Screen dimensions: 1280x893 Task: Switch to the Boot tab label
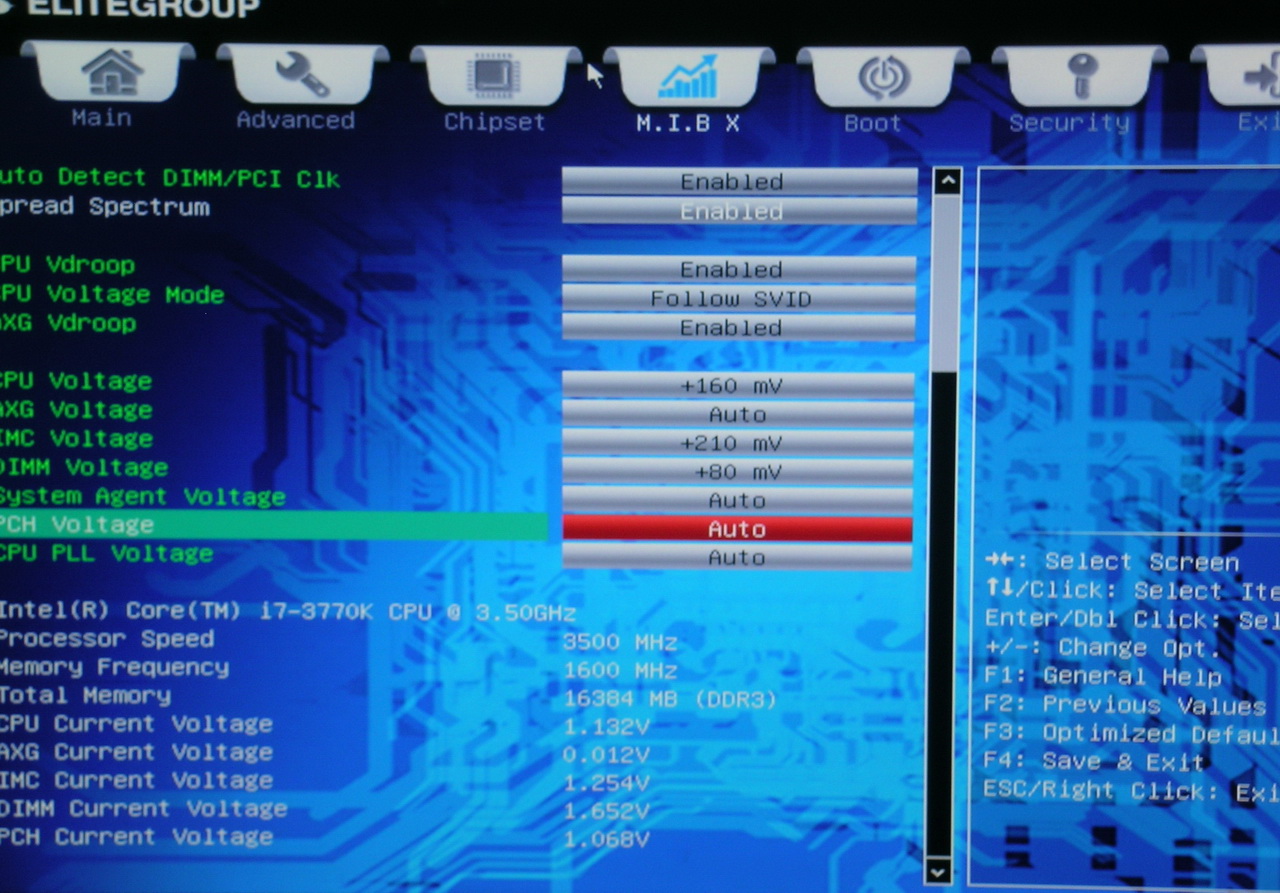tap(872, 123)
